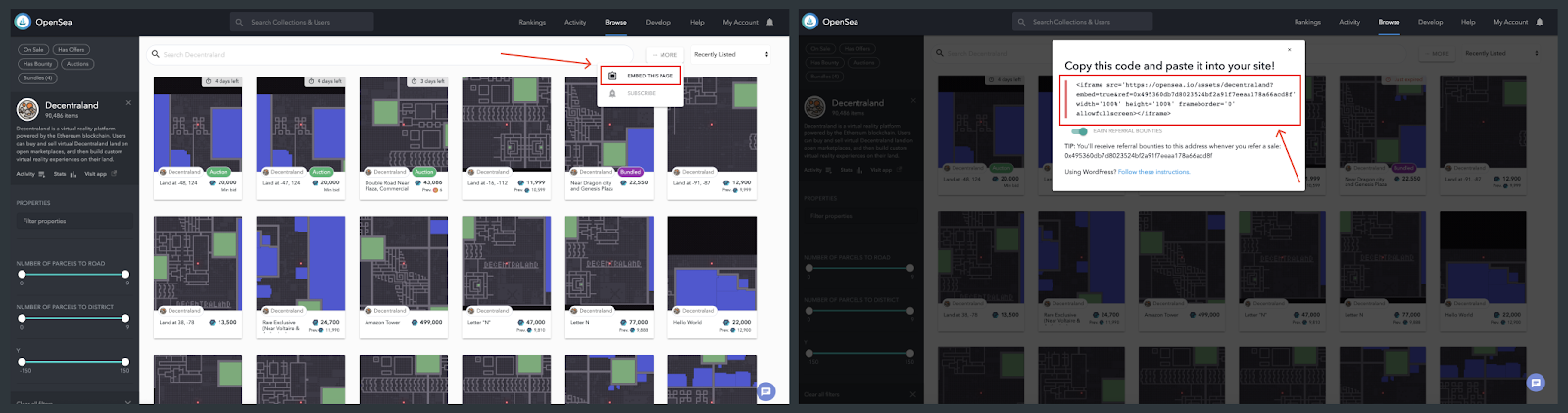Toggle the Bundles (4) filter chip, left sidebar
Viewport: 1568px width, 413px height.
(37, 77)
